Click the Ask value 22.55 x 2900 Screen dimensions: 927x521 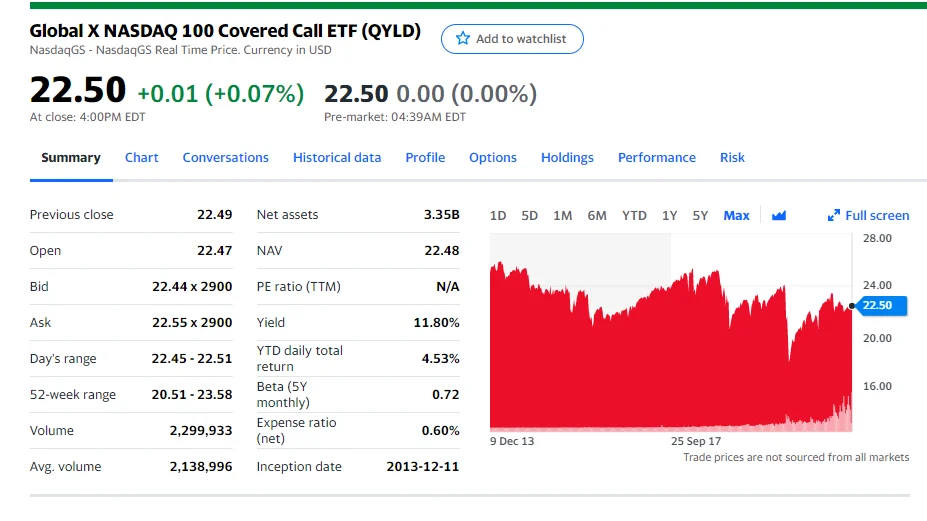(192, 323)
